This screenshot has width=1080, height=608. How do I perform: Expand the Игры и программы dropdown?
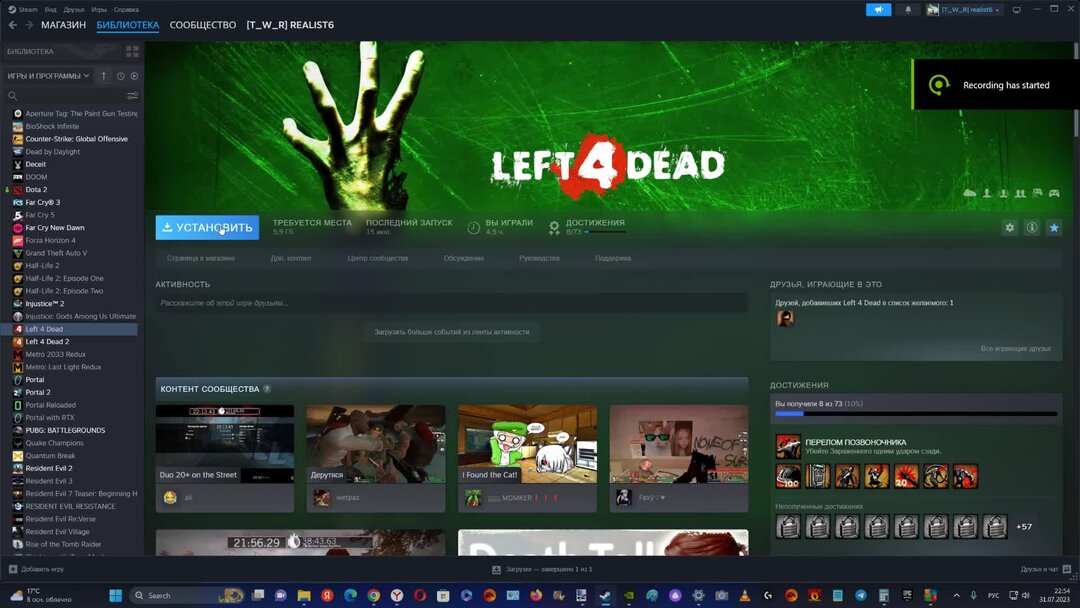(48, 76)
